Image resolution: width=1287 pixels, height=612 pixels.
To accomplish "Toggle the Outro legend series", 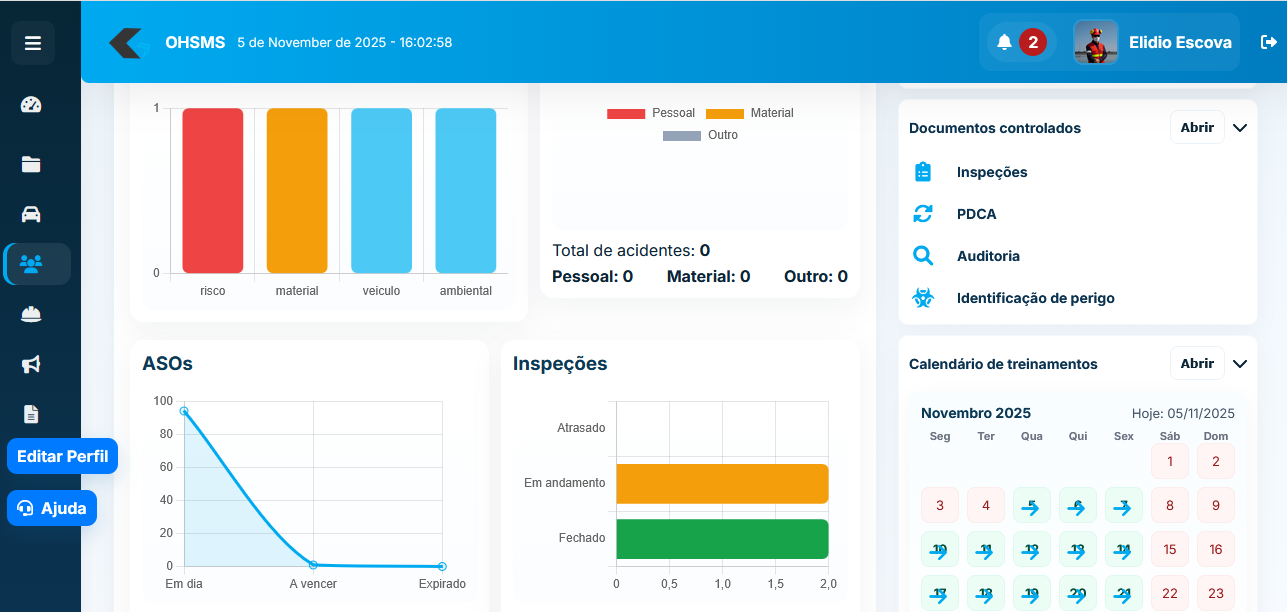I will coord(700,135).
